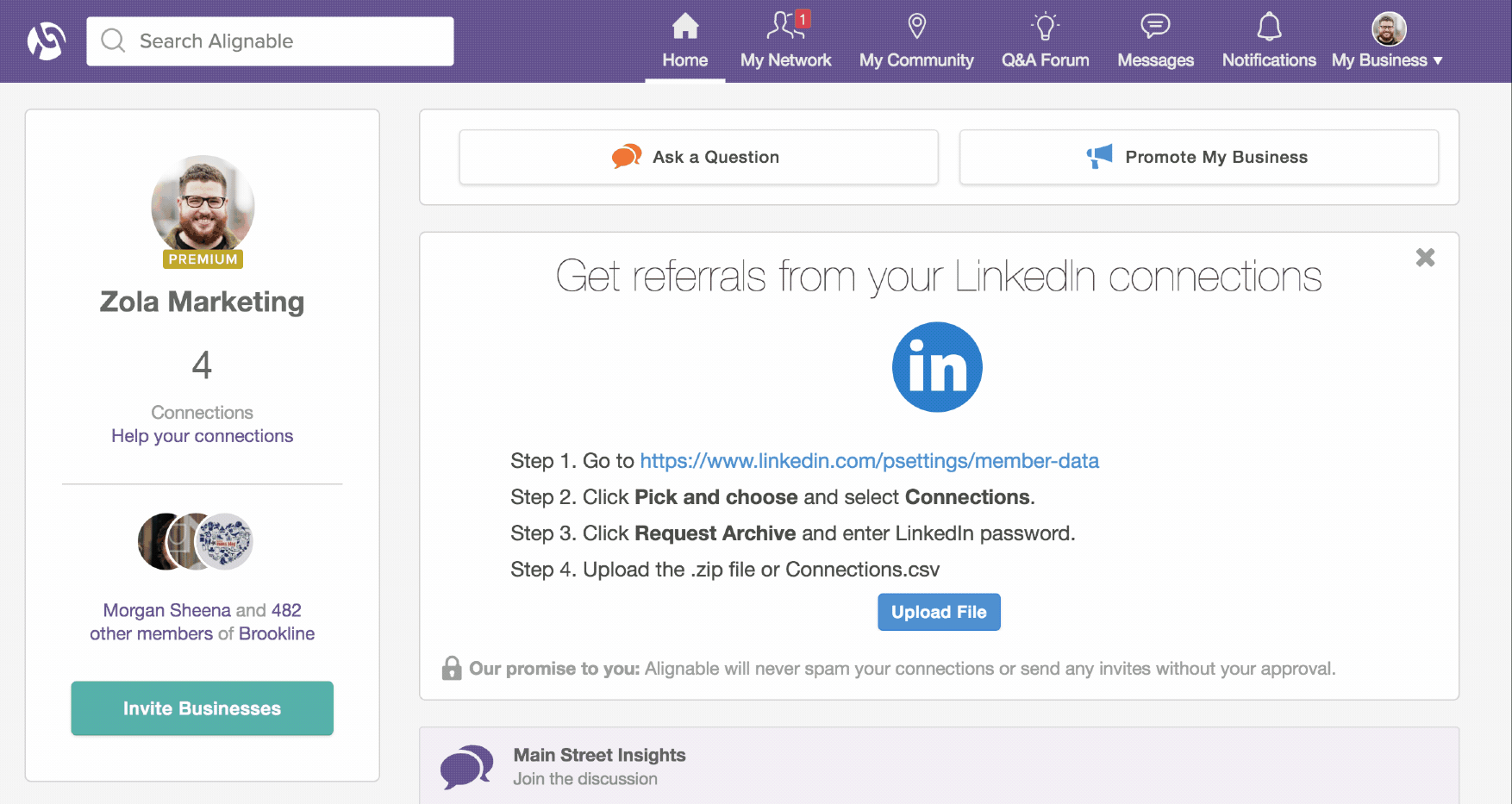Click the Main Street Insights chat icon
1512x804 pixels.
click(x=466, y=766)
